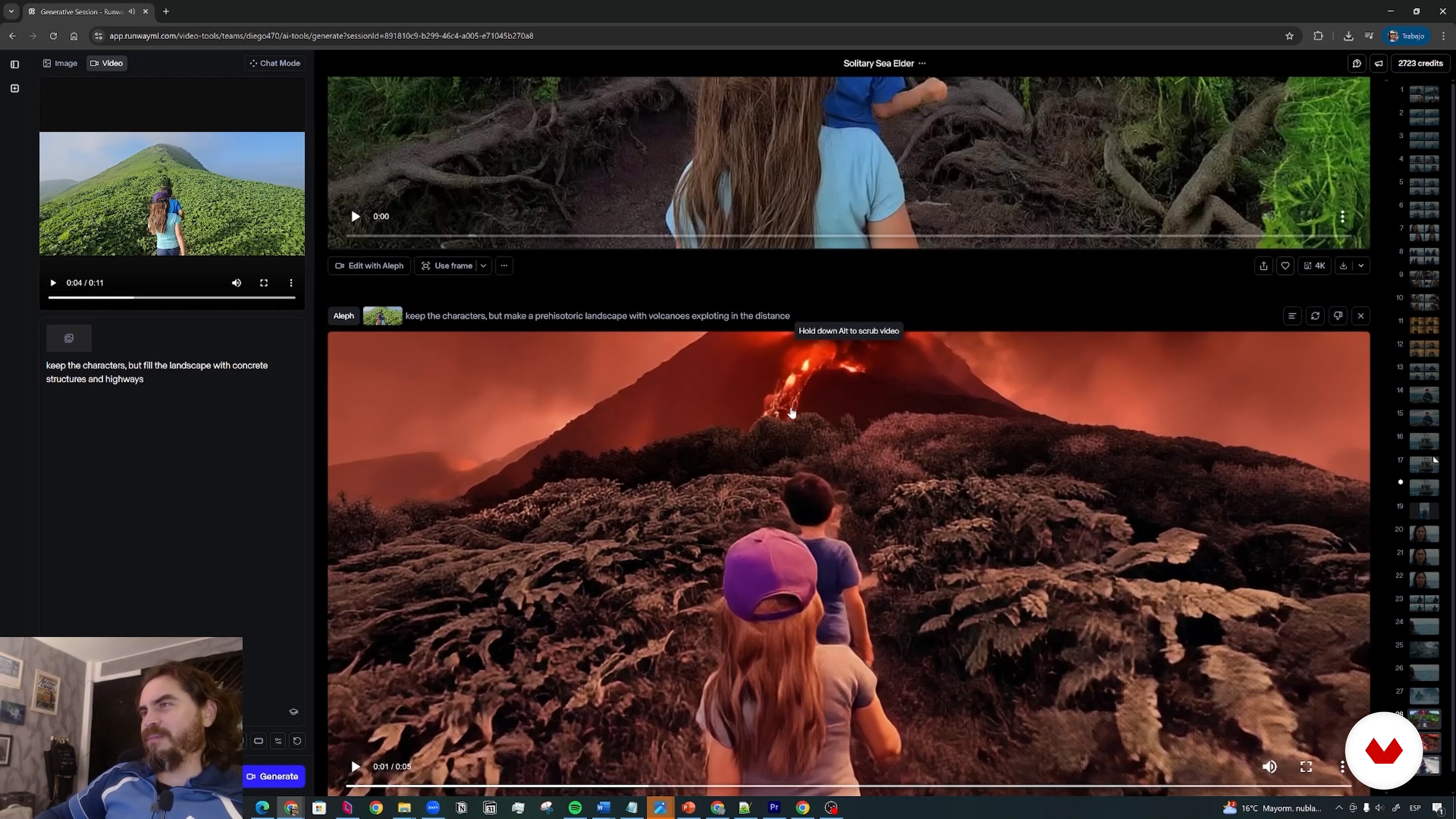The width and height of the screenshot is (1456, 819).
Task: Enter fullscreen on input video preview
Action: 264,283
